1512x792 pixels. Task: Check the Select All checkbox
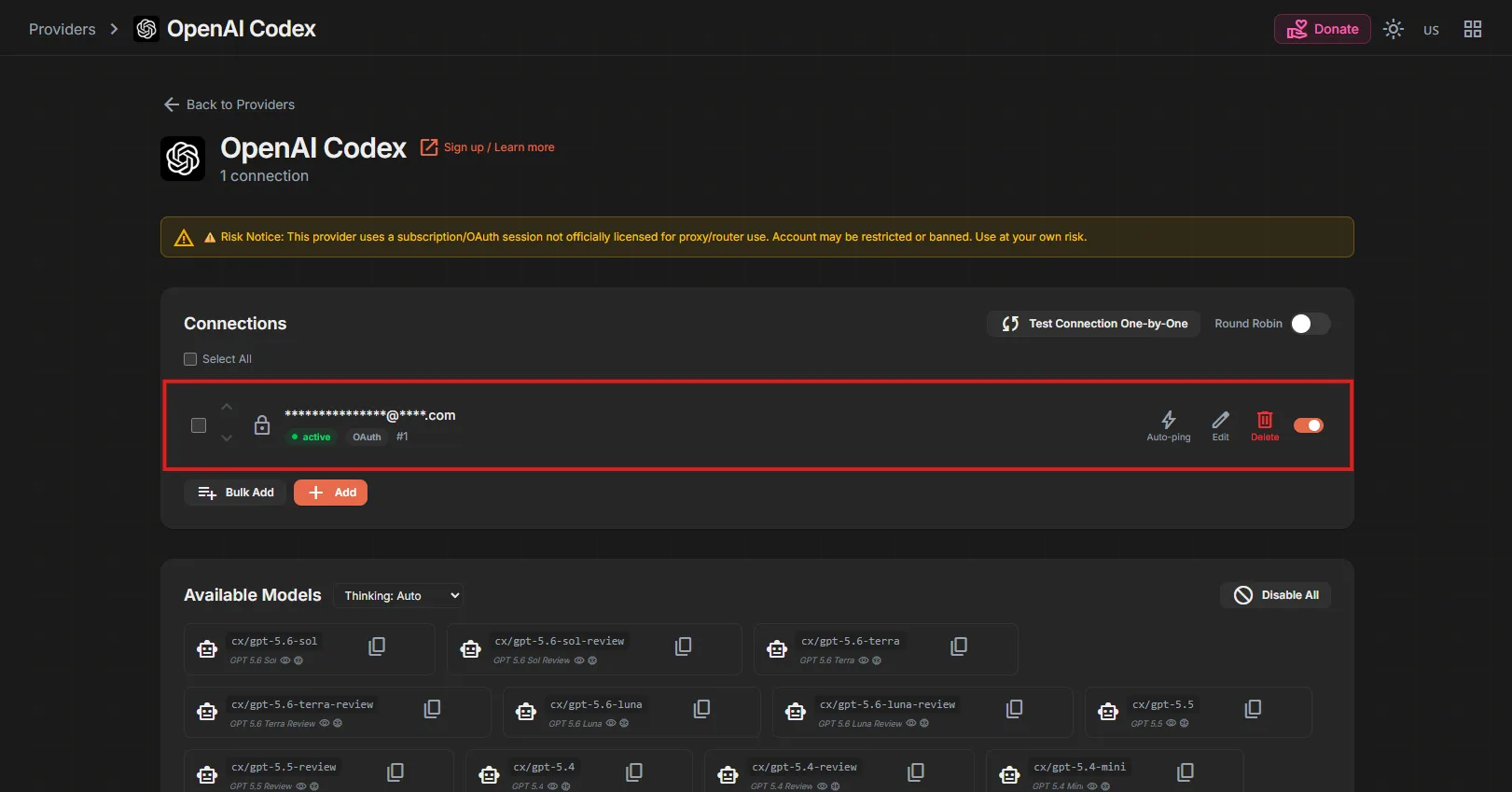tap(190, 359)
